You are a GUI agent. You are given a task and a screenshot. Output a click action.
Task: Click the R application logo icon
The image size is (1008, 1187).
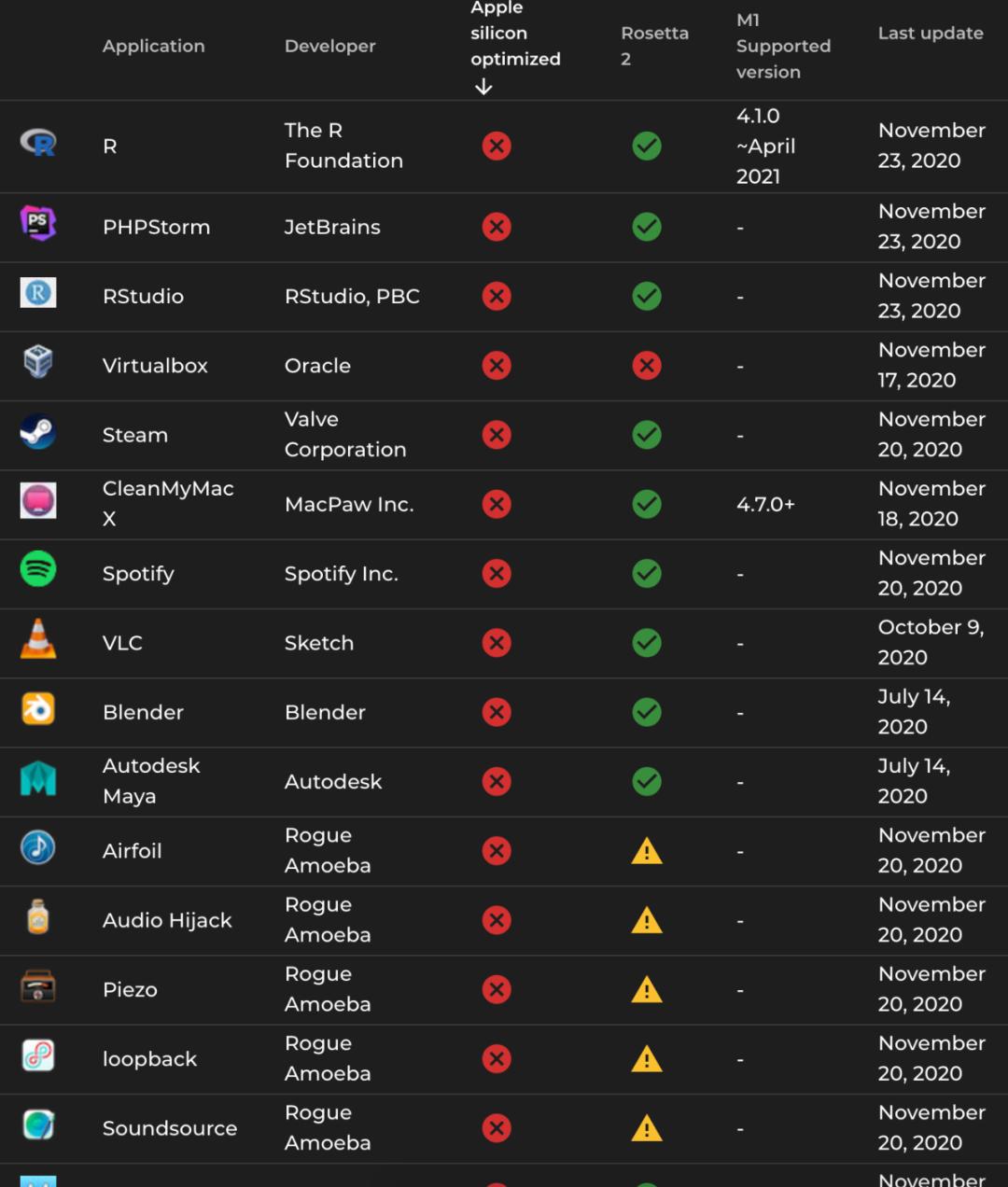(38, 144)
